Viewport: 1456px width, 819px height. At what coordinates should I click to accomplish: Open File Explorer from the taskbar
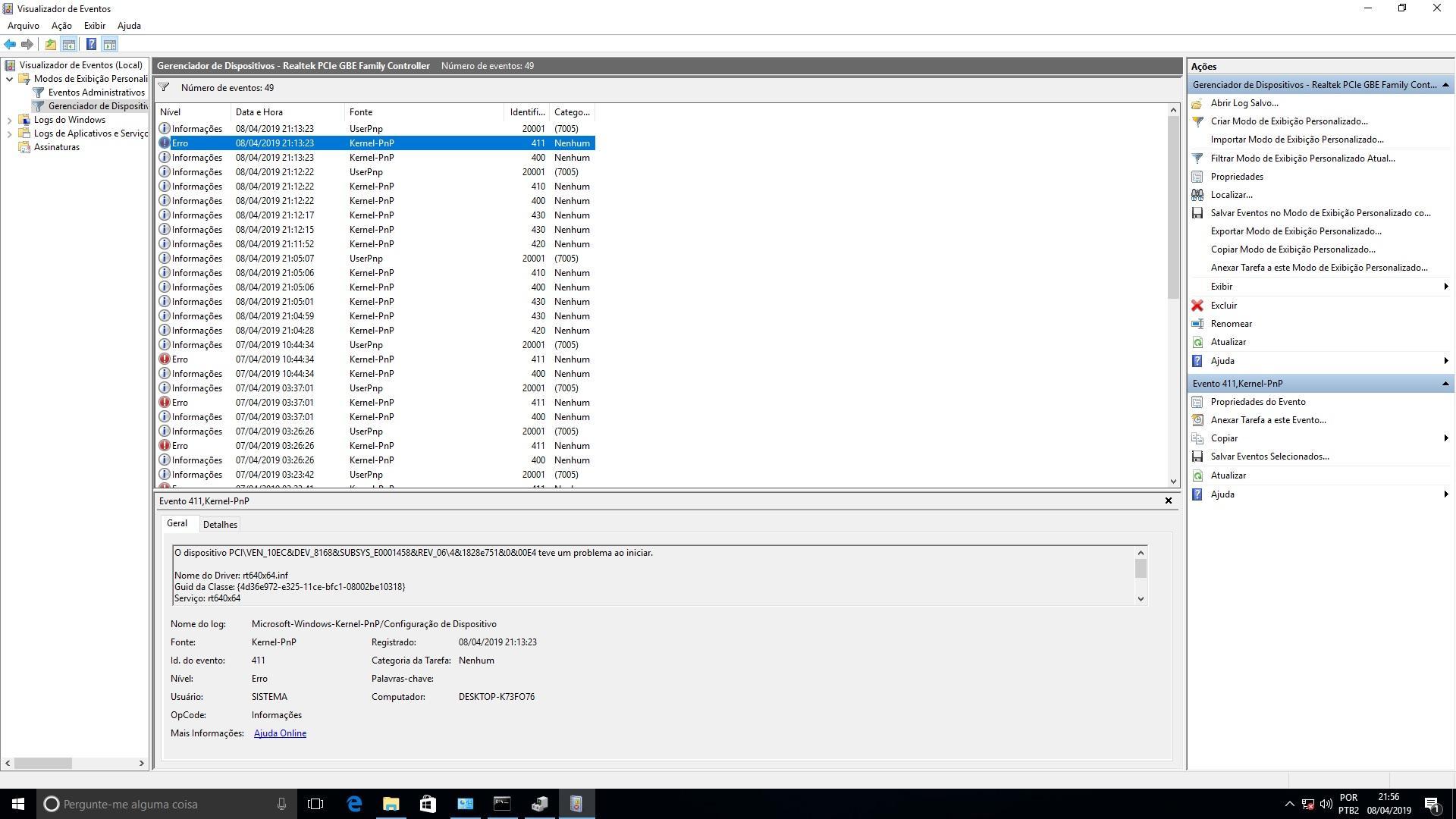click(x=391, y=804)
